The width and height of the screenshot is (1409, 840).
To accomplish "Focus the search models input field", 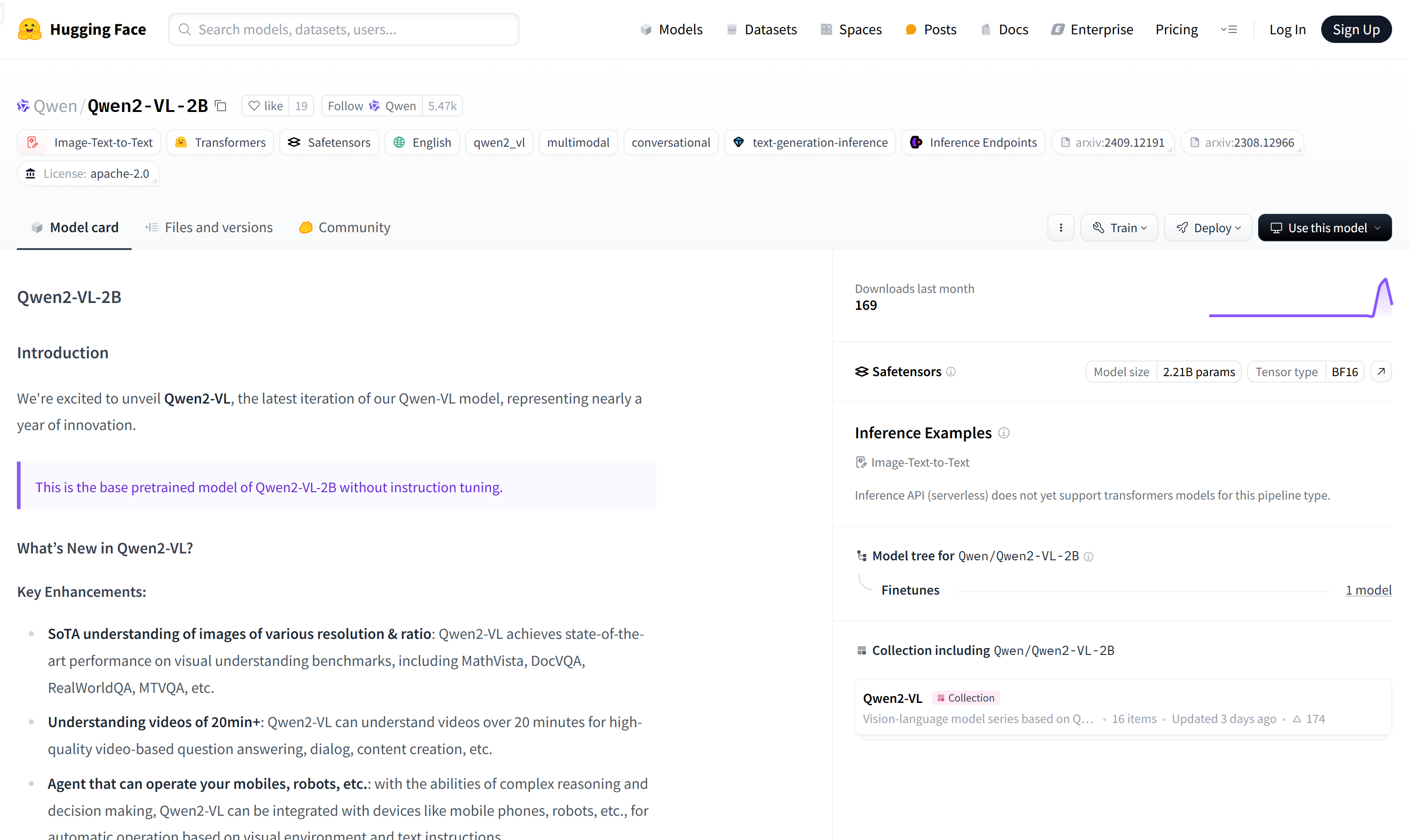I will (x=344, y=29).
